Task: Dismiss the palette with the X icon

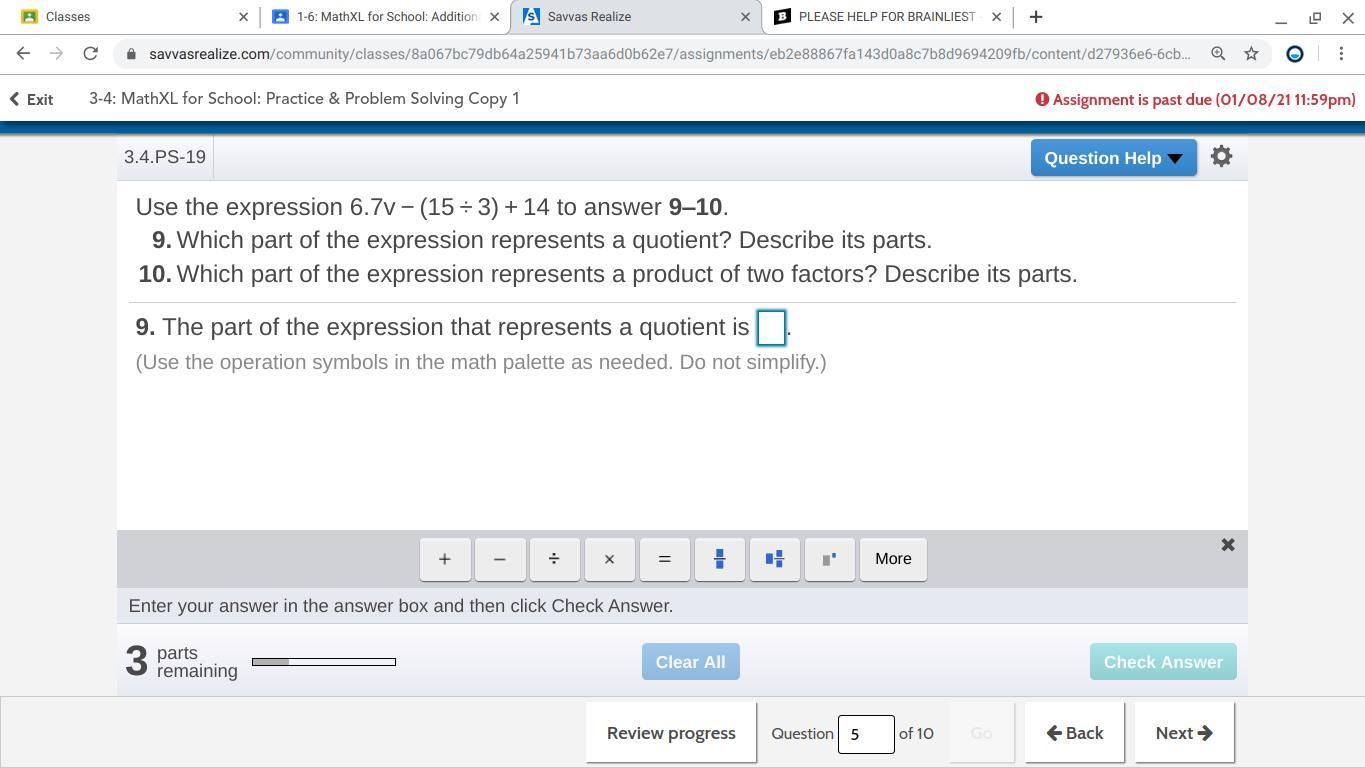Action: click(x=1227, y=544)
